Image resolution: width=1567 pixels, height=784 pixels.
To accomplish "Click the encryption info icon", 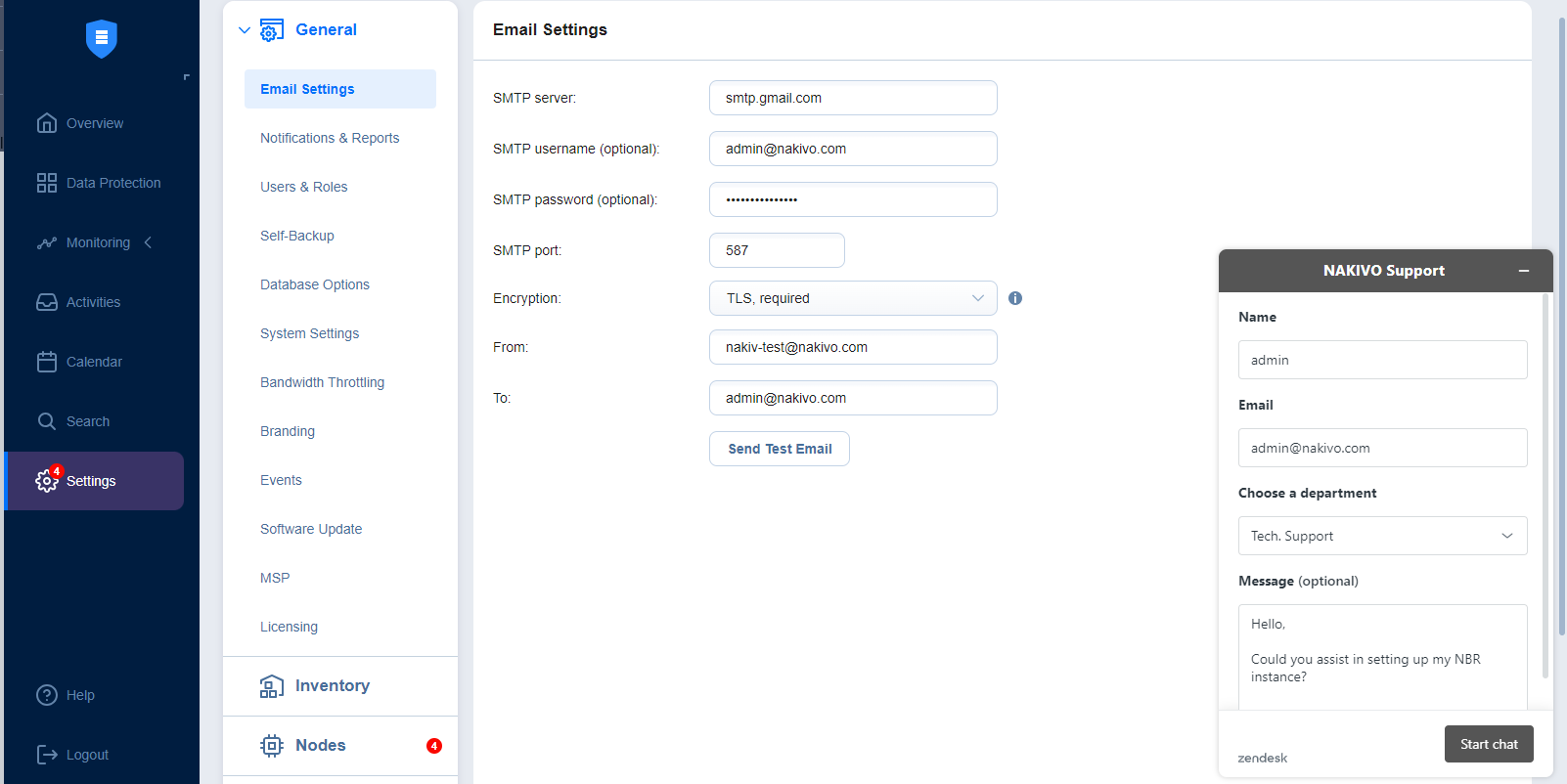I will click(x=1015, y=298).
